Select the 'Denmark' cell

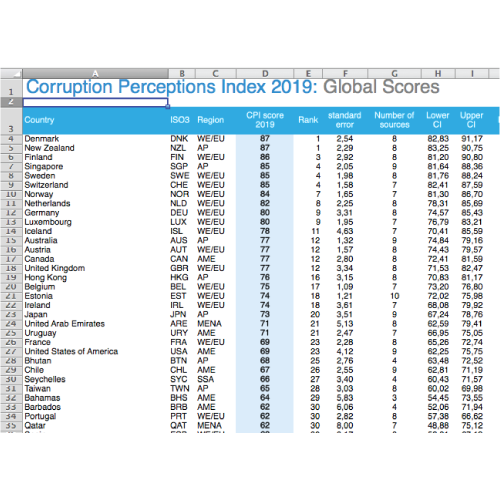point(95,139)
